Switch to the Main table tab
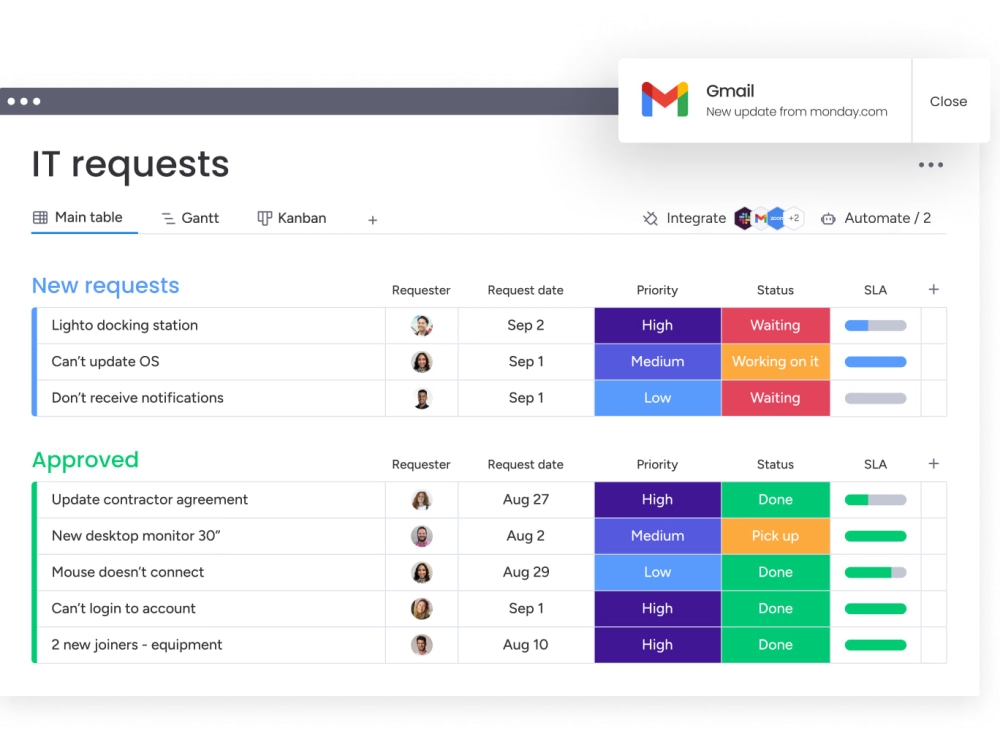 pos(78,217)
